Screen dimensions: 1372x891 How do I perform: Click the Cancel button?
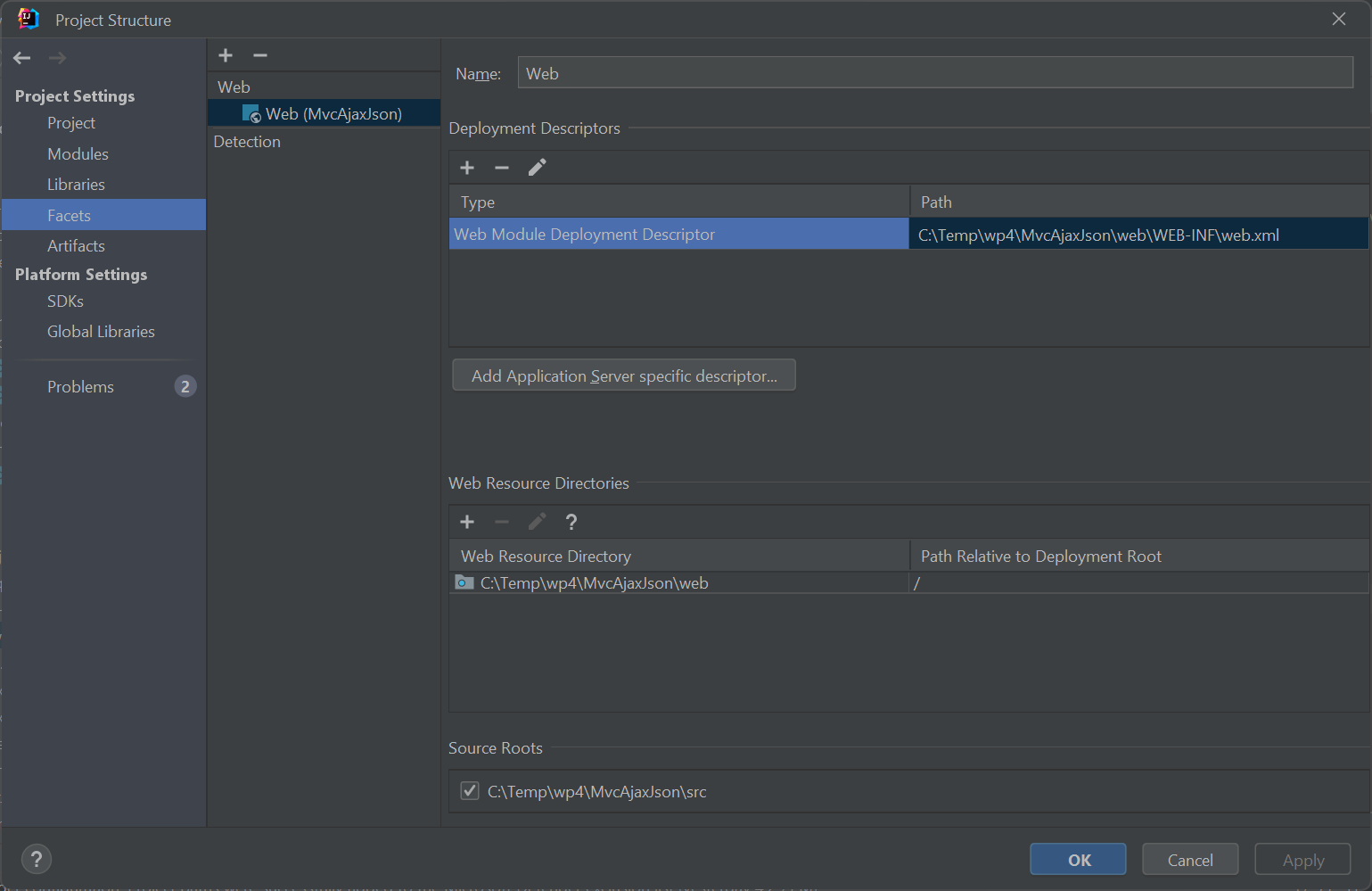point(1189,860)
